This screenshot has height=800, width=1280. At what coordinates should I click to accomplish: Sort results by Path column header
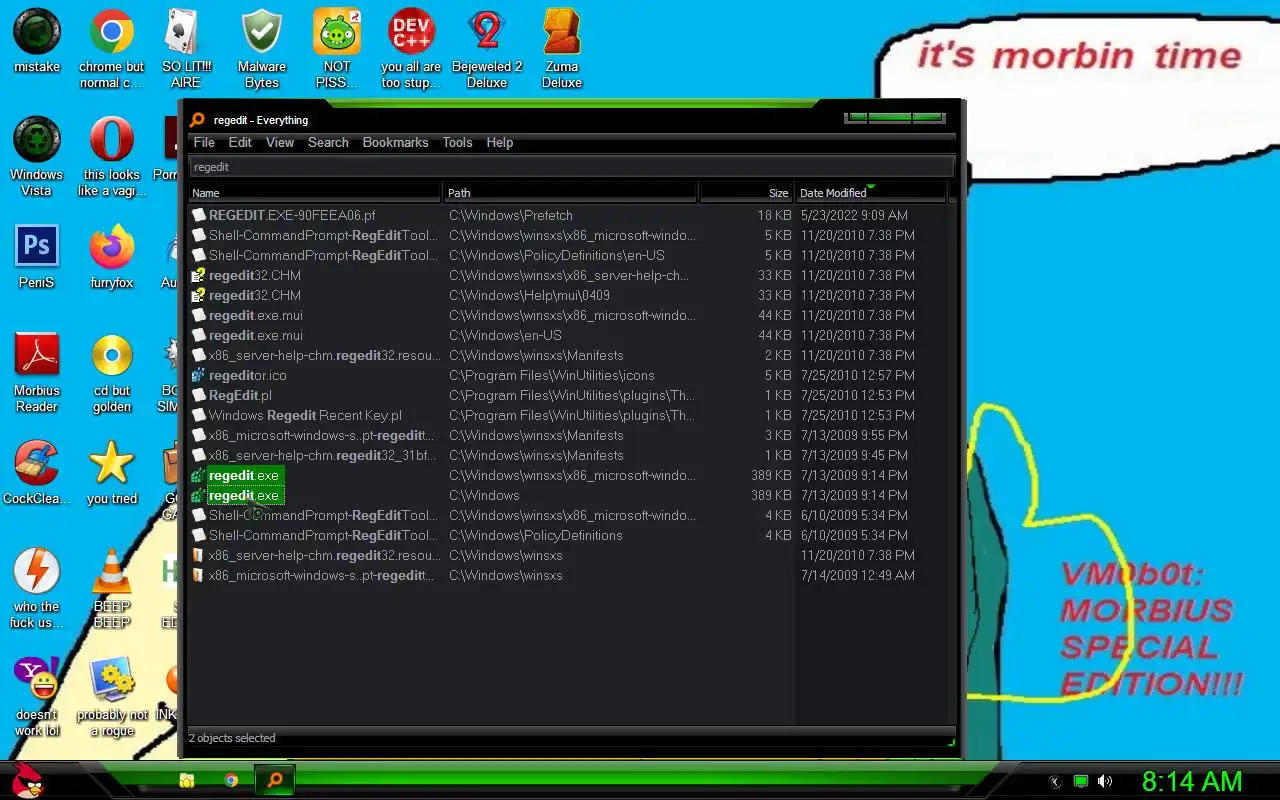tap(570, 193)
